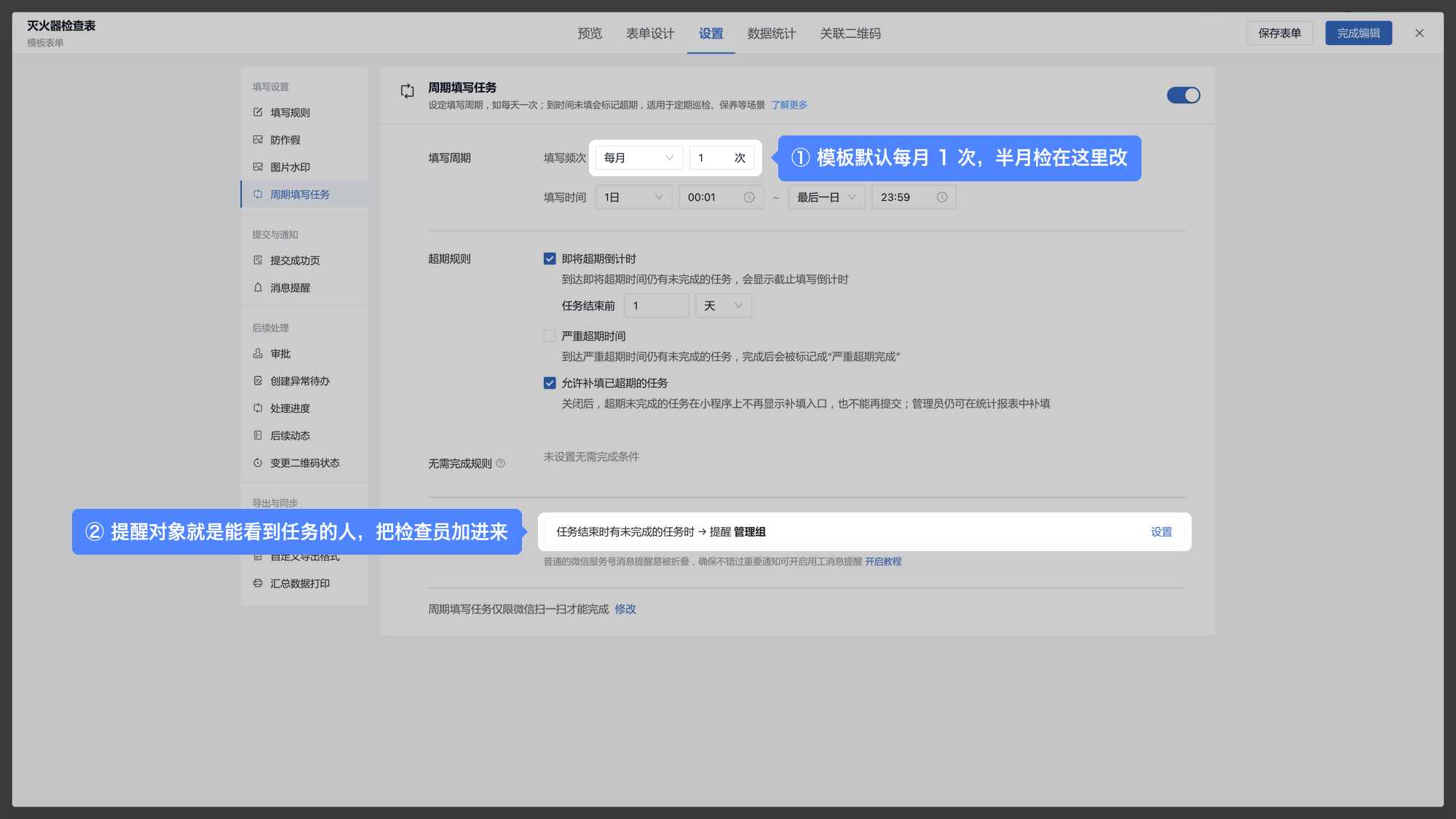Viewport: 1456px width, 819px height.
Task: Click 修改 link for WeChat scan restriction
Action: click(625, 609)
